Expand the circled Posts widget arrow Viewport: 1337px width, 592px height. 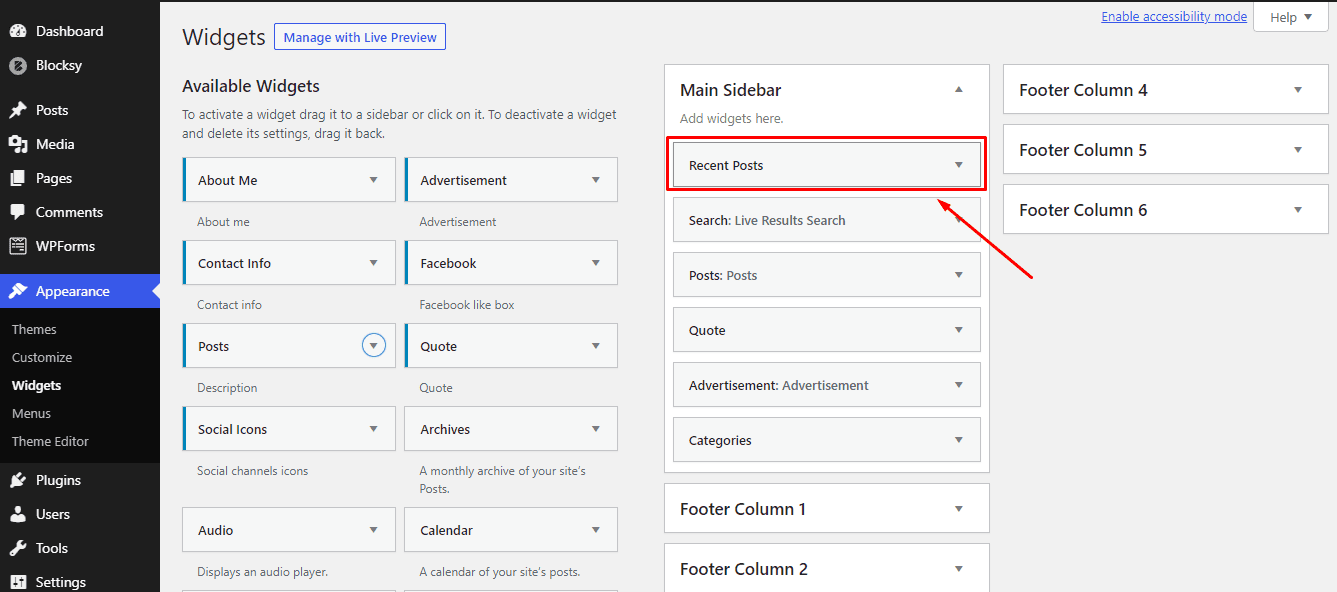coord(373,346)
